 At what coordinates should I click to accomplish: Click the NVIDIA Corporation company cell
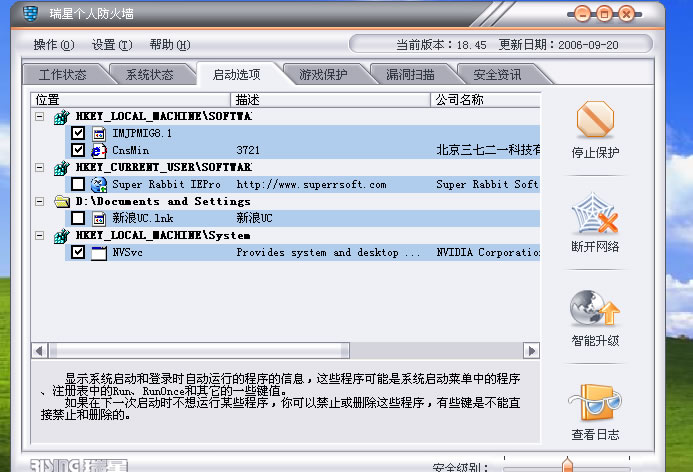pos(488,252)
